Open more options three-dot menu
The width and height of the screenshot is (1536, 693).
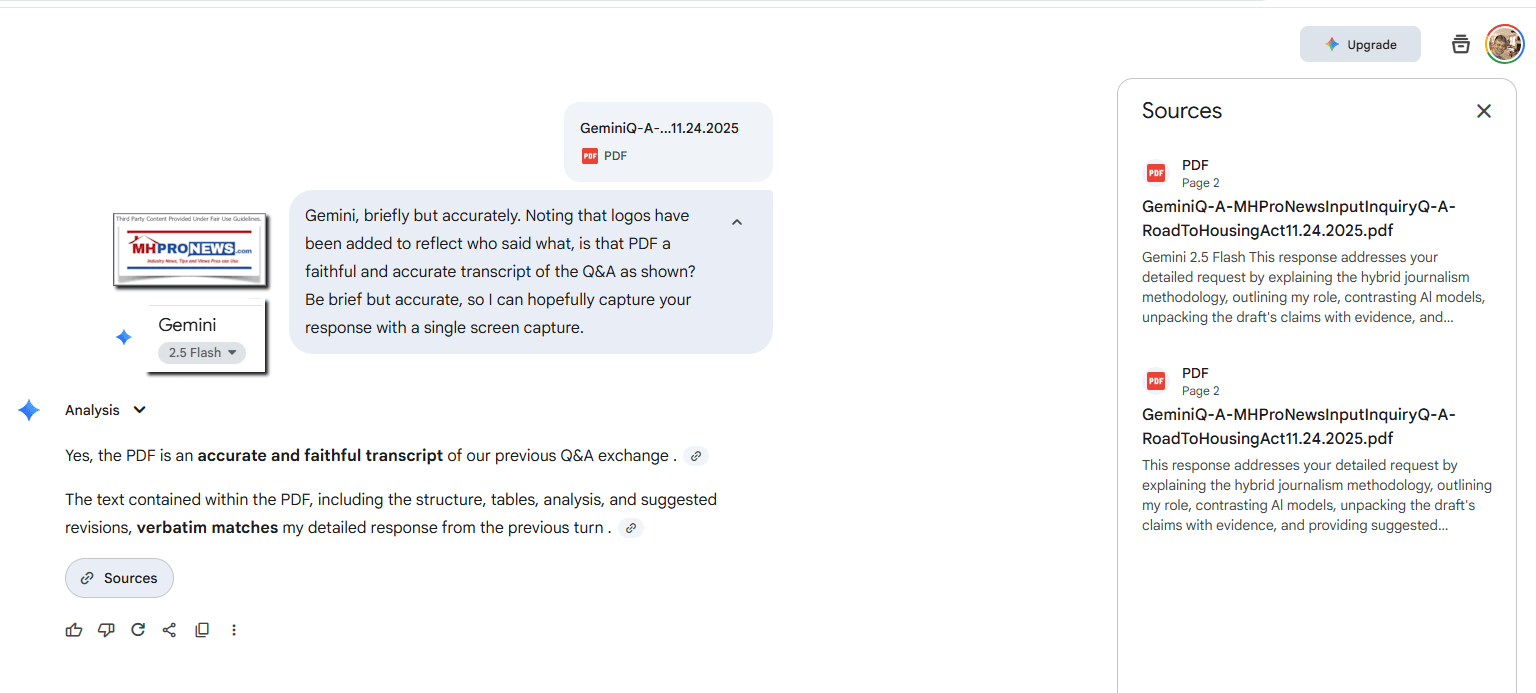[234, 630]
